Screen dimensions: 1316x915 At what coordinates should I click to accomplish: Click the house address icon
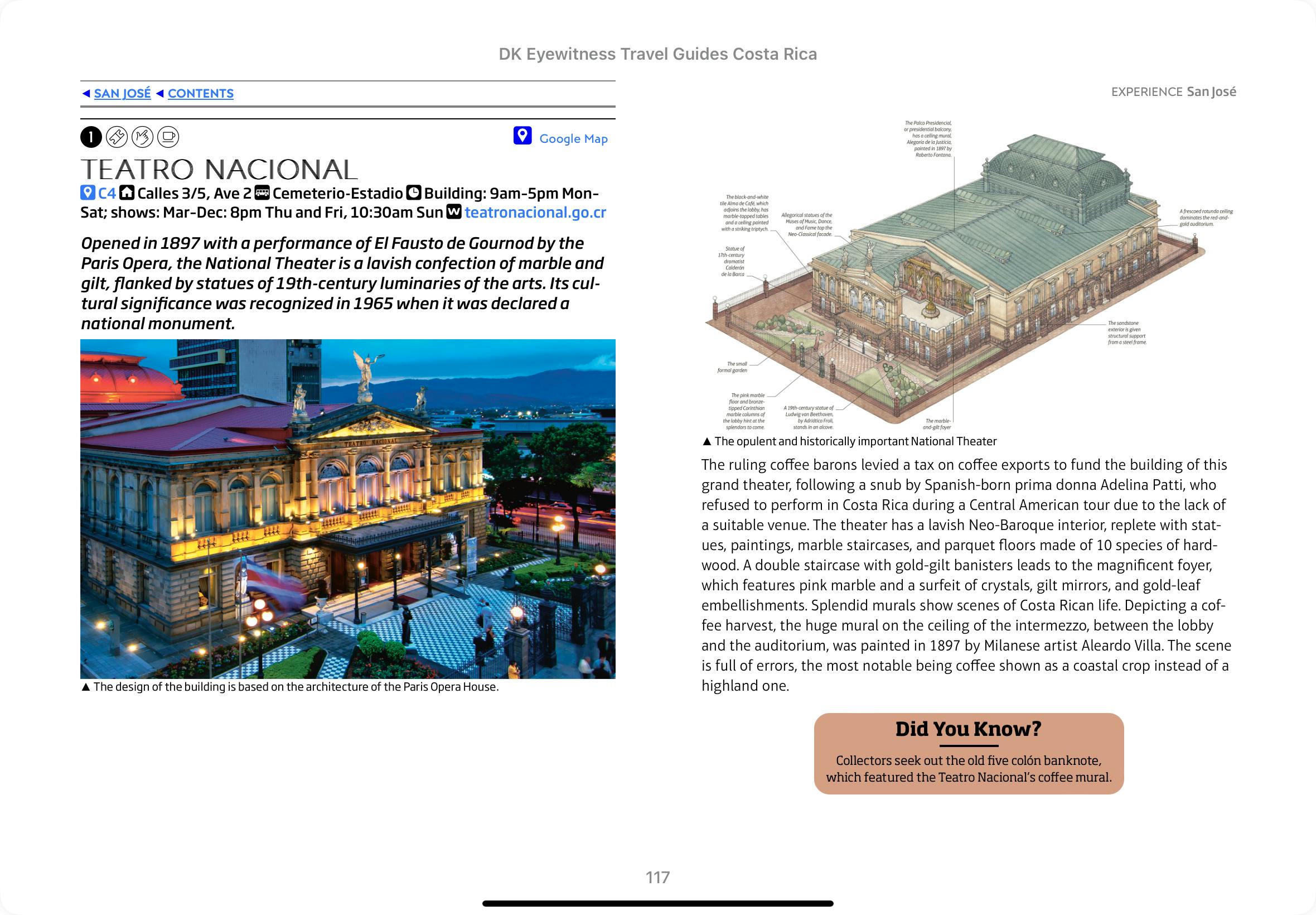pyautogui.click(x=127, y=193)
